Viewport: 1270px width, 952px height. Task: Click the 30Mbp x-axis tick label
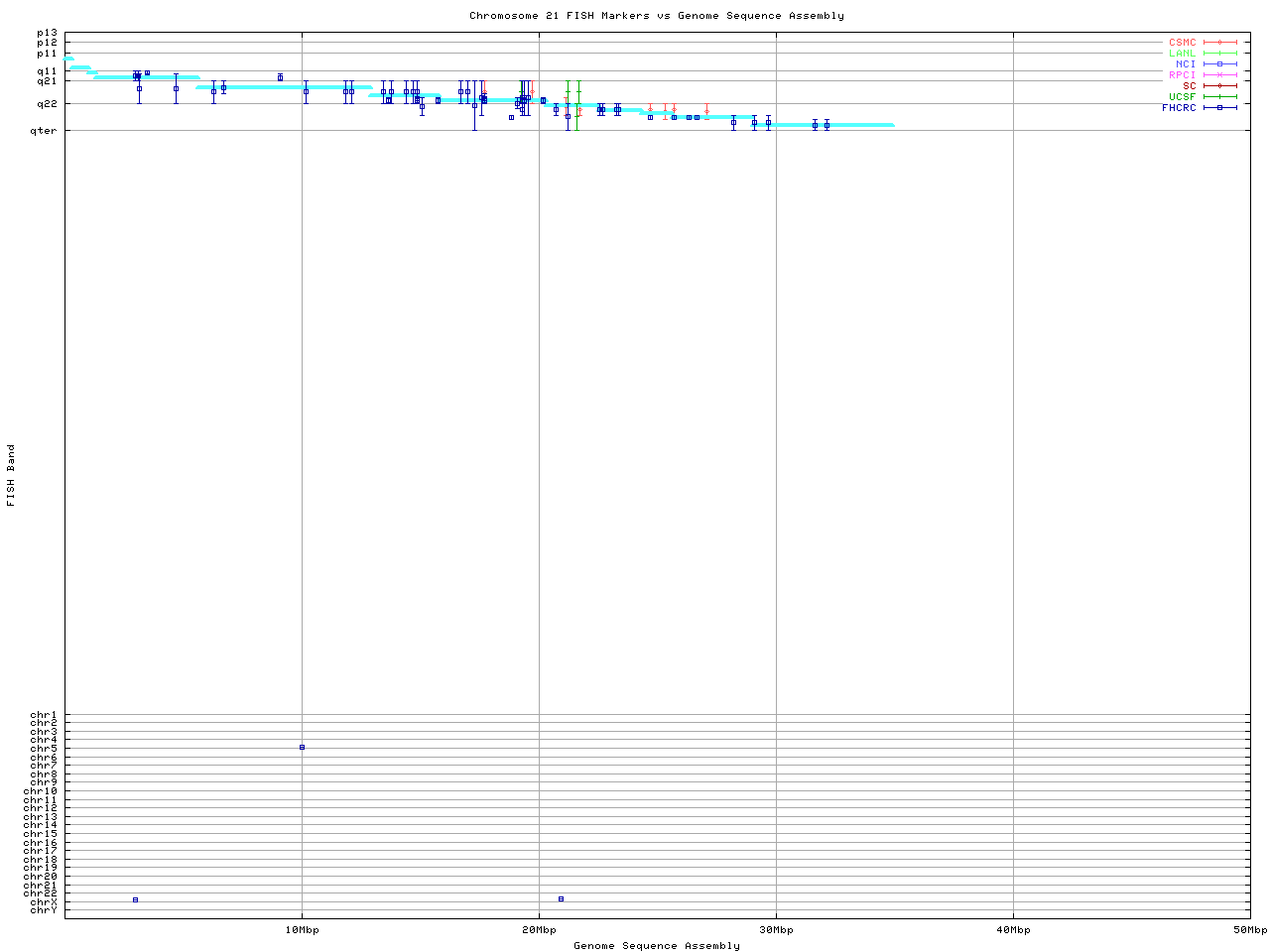776,930
